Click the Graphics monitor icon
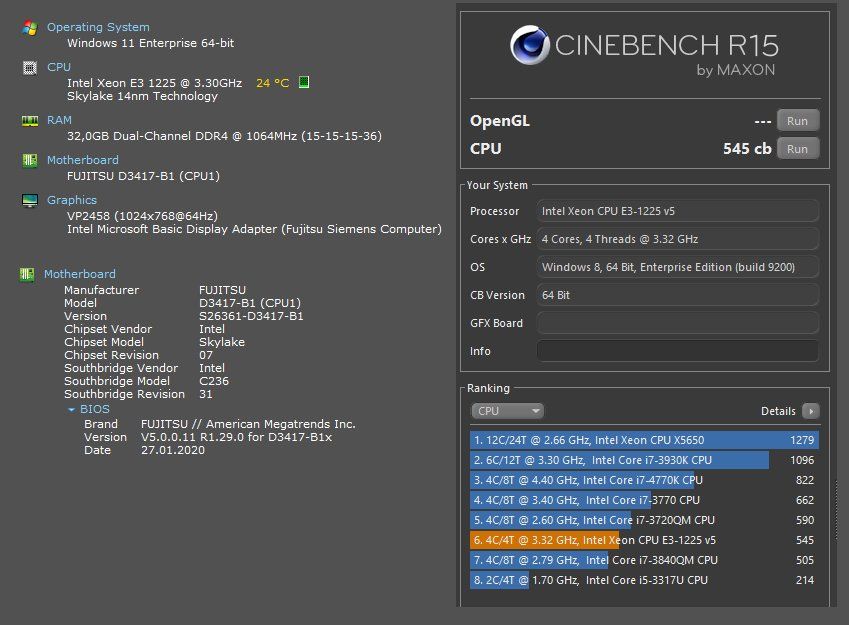Image resolution: width=849 pixels, height=625 pixels. point(30,200)
